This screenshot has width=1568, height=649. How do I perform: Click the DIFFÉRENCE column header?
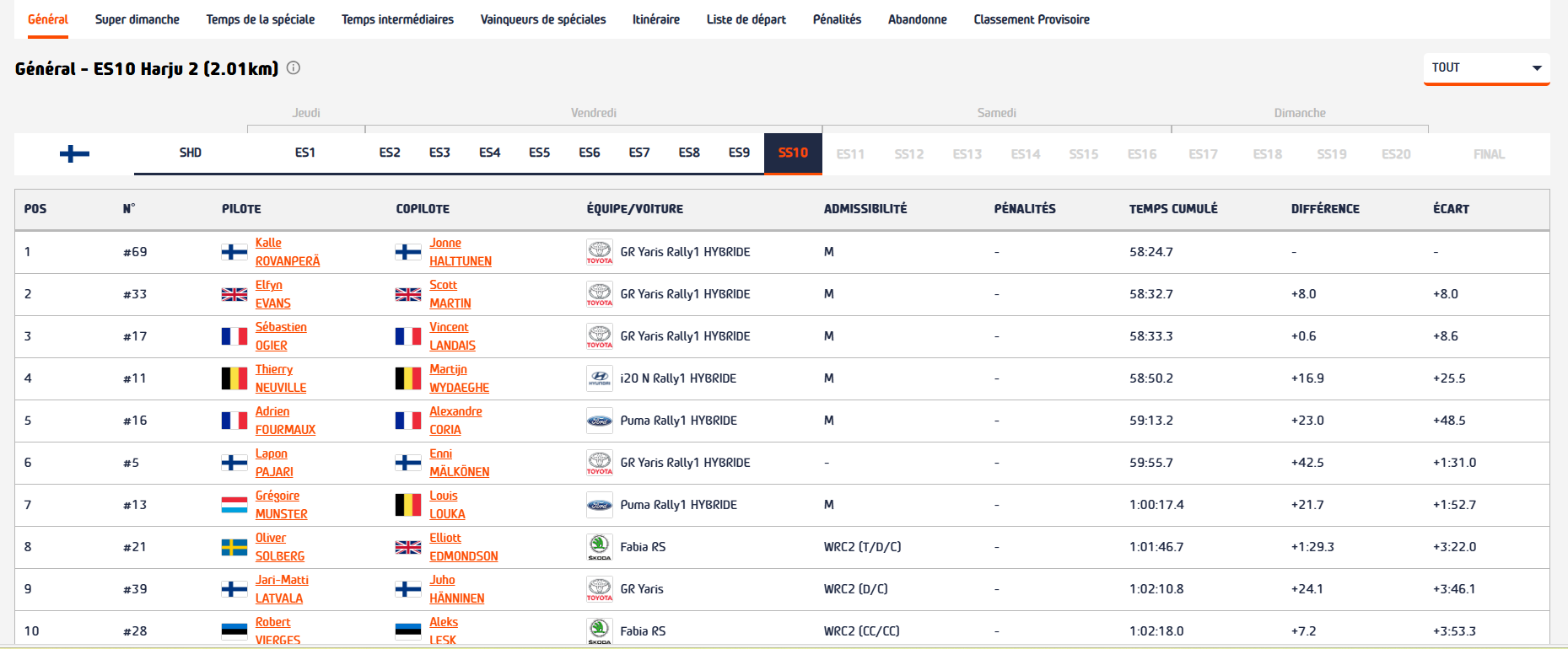[1325, 209]
